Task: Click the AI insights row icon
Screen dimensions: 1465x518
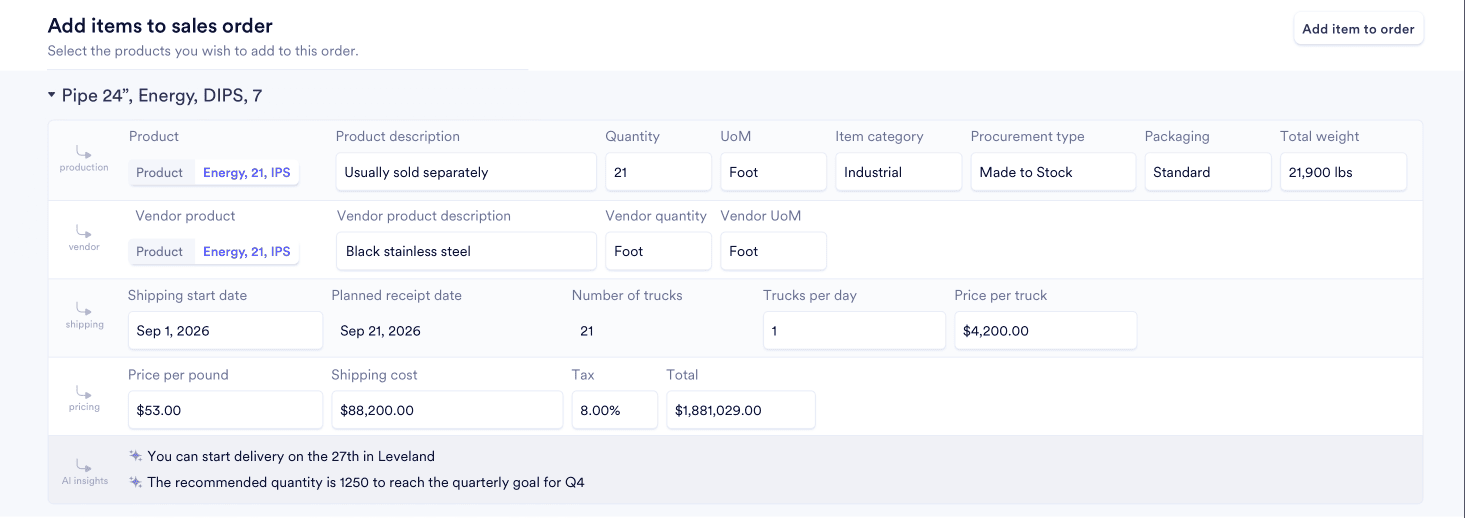Action: [84, 466]
